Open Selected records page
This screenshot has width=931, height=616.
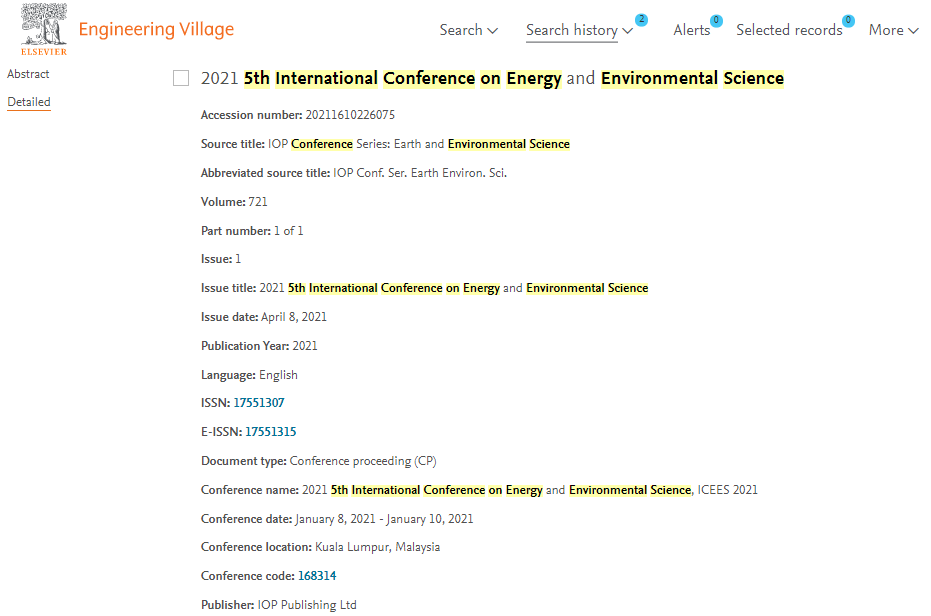tap(789, 30)
